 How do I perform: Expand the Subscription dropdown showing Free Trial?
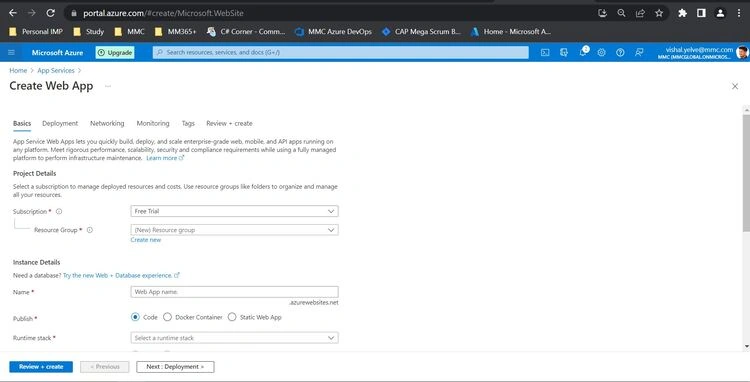coord(234,211)
